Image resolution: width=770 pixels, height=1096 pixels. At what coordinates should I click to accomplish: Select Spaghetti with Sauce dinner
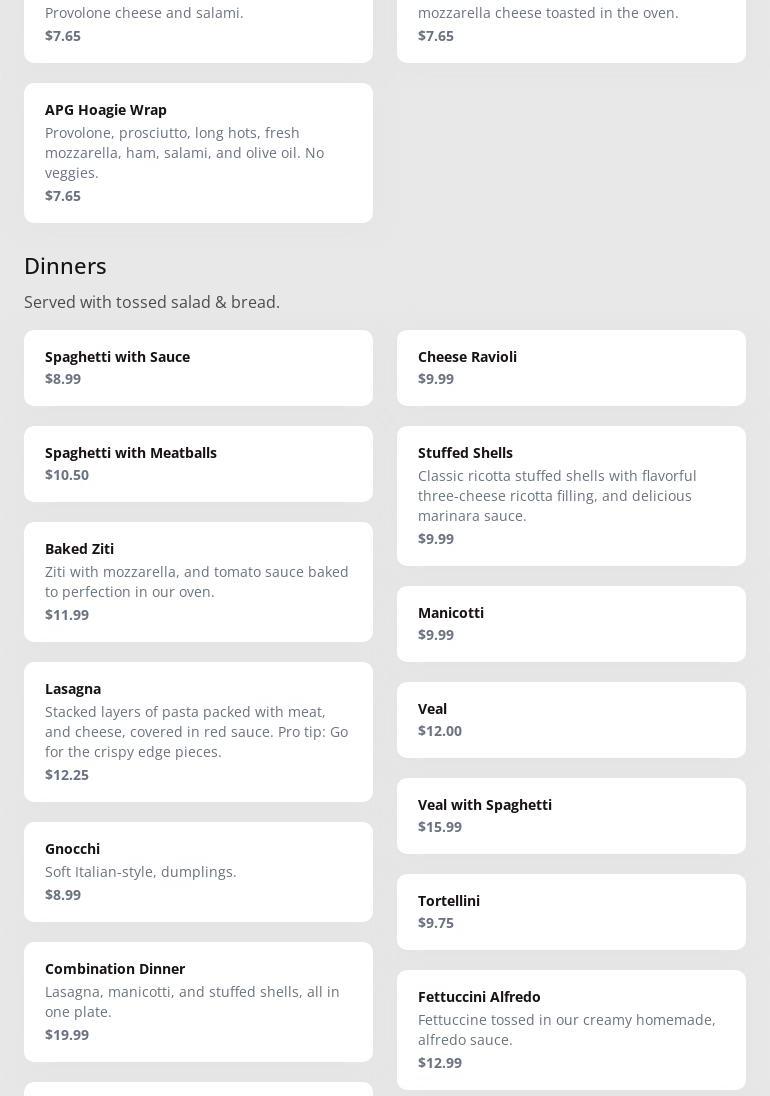198,367
